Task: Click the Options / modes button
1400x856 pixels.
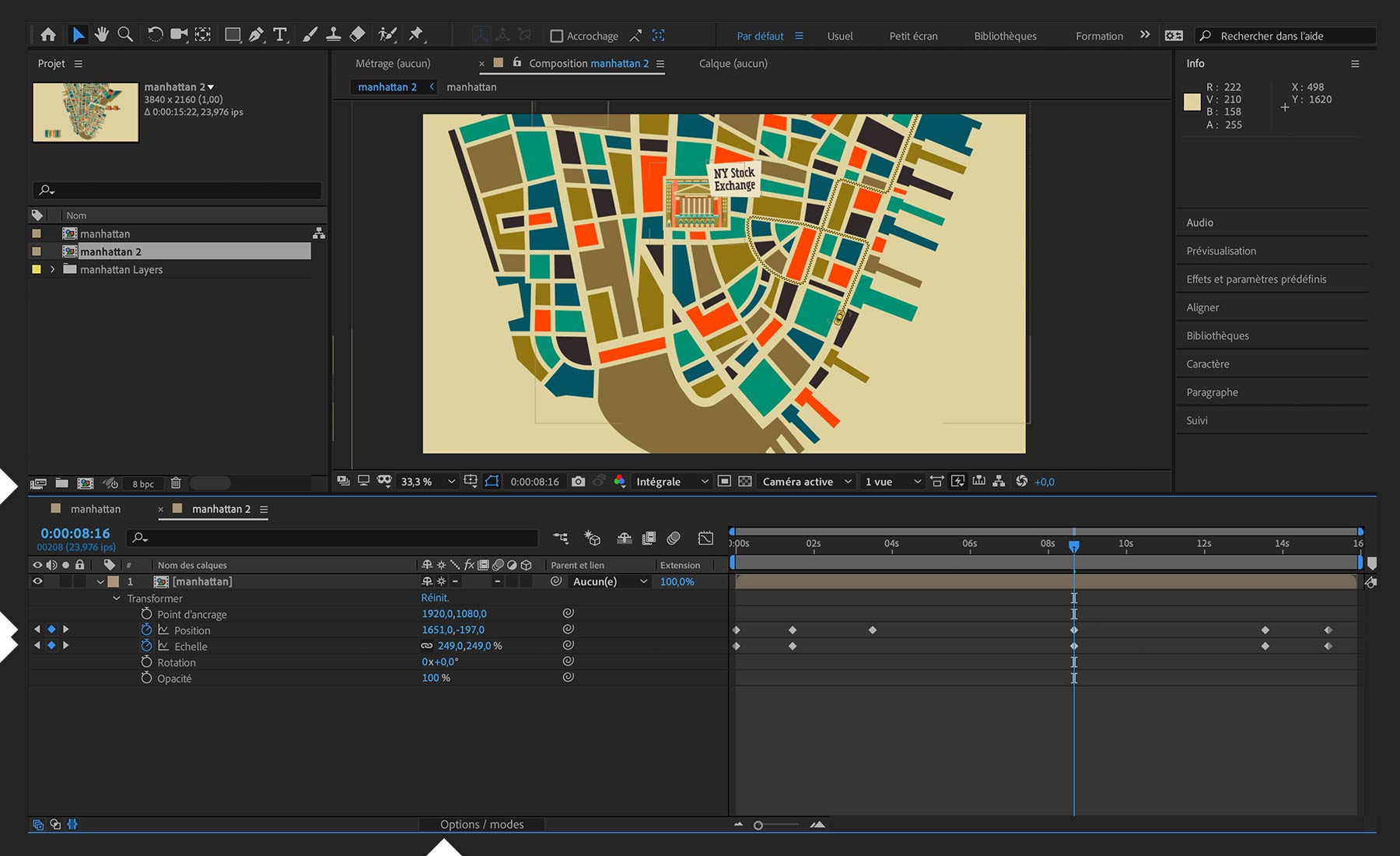Action: click(481, 824)
